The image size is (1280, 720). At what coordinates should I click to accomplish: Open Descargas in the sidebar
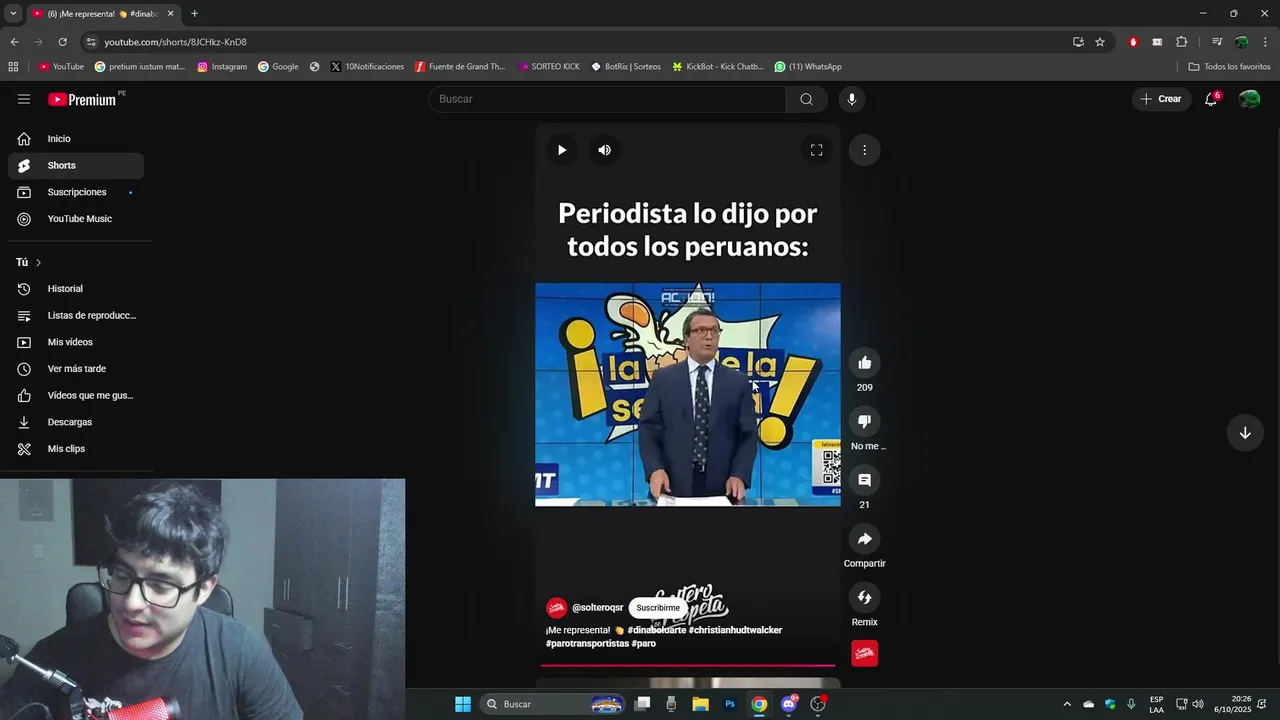point(76,422)
